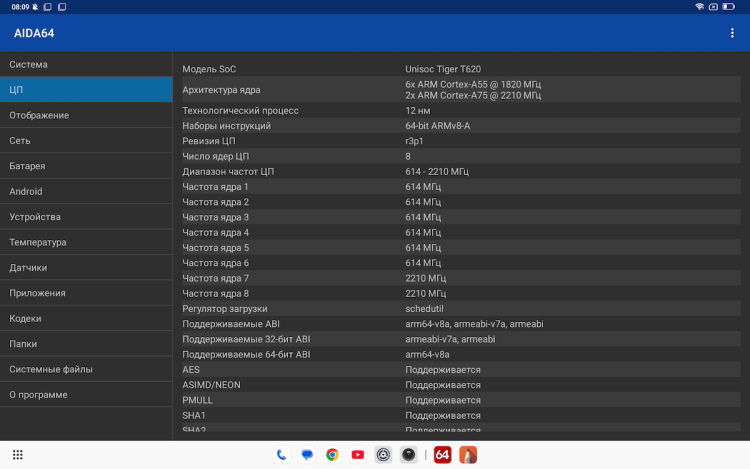The height and width of the screenshot is (469, 750).
Task: Tap the Ревизия ЦП row
Action: [x=461, y=141]
